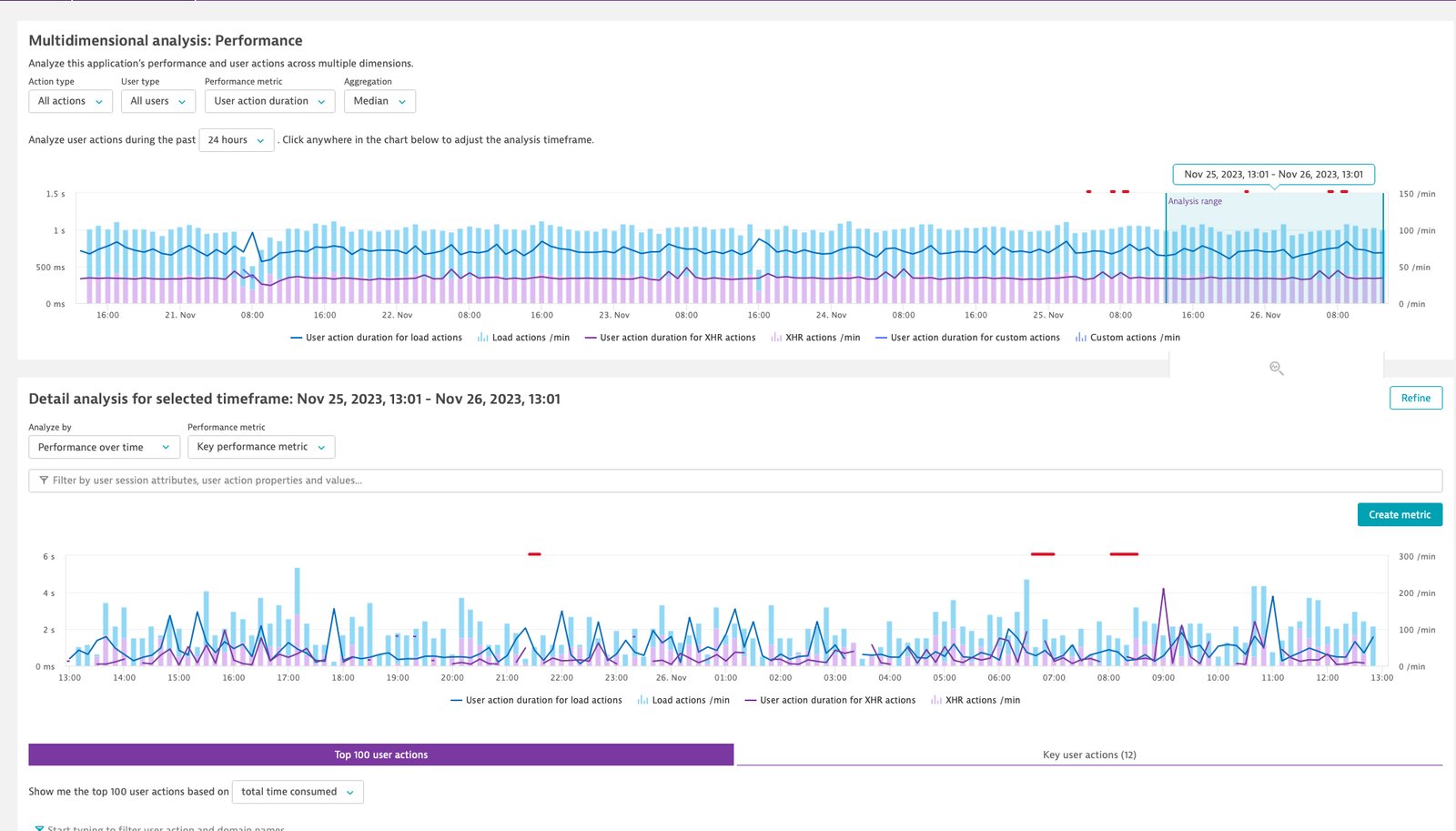1456x831 pixels.
Task: Toggle Load actions /min legend in top chart
Action: 523,338
